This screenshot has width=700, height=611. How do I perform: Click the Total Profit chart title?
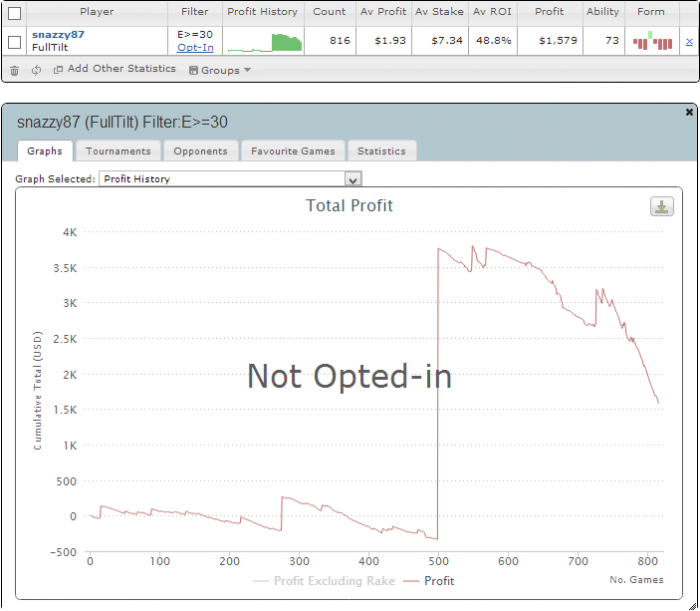click(349, 206)
